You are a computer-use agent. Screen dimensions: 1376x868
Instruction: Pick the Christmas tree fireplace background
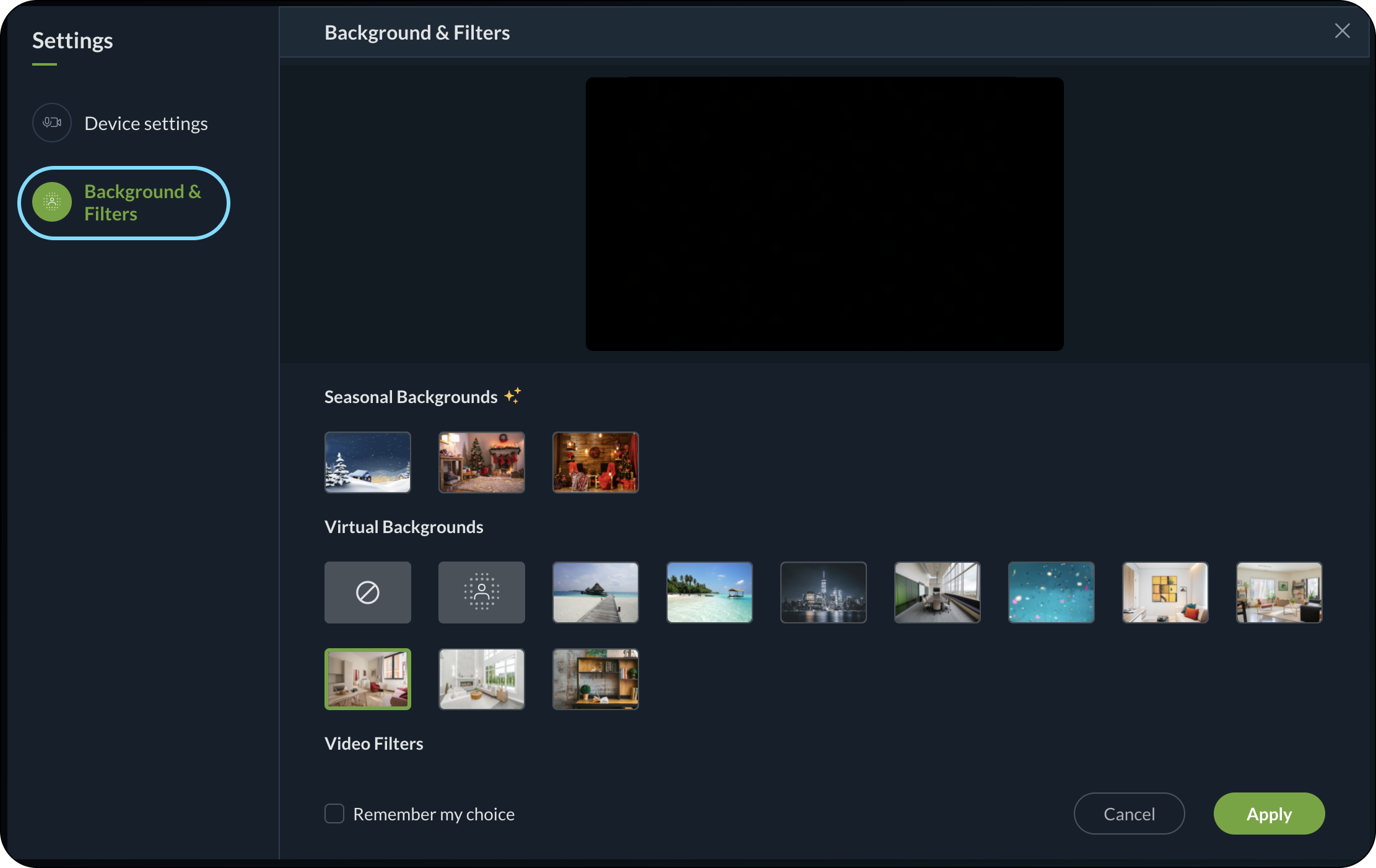[481, 462]
